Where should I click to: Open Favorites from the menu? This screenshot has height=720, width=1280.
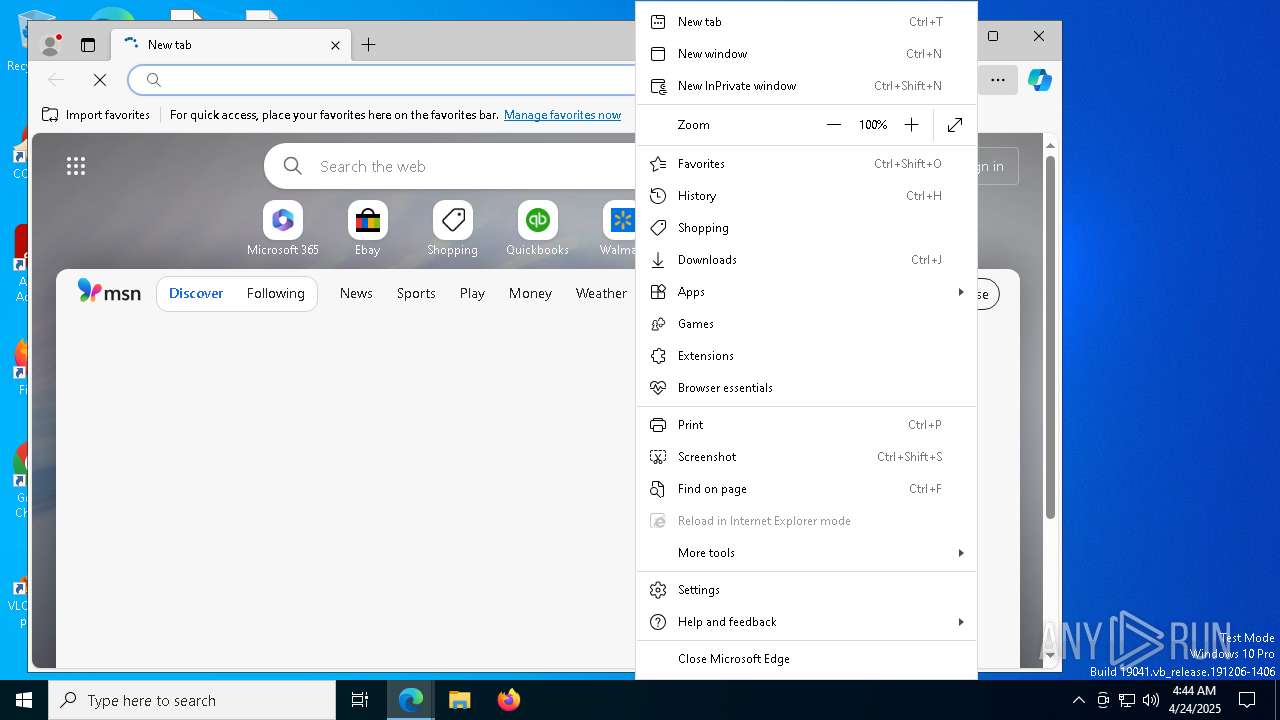pos(806,164)
